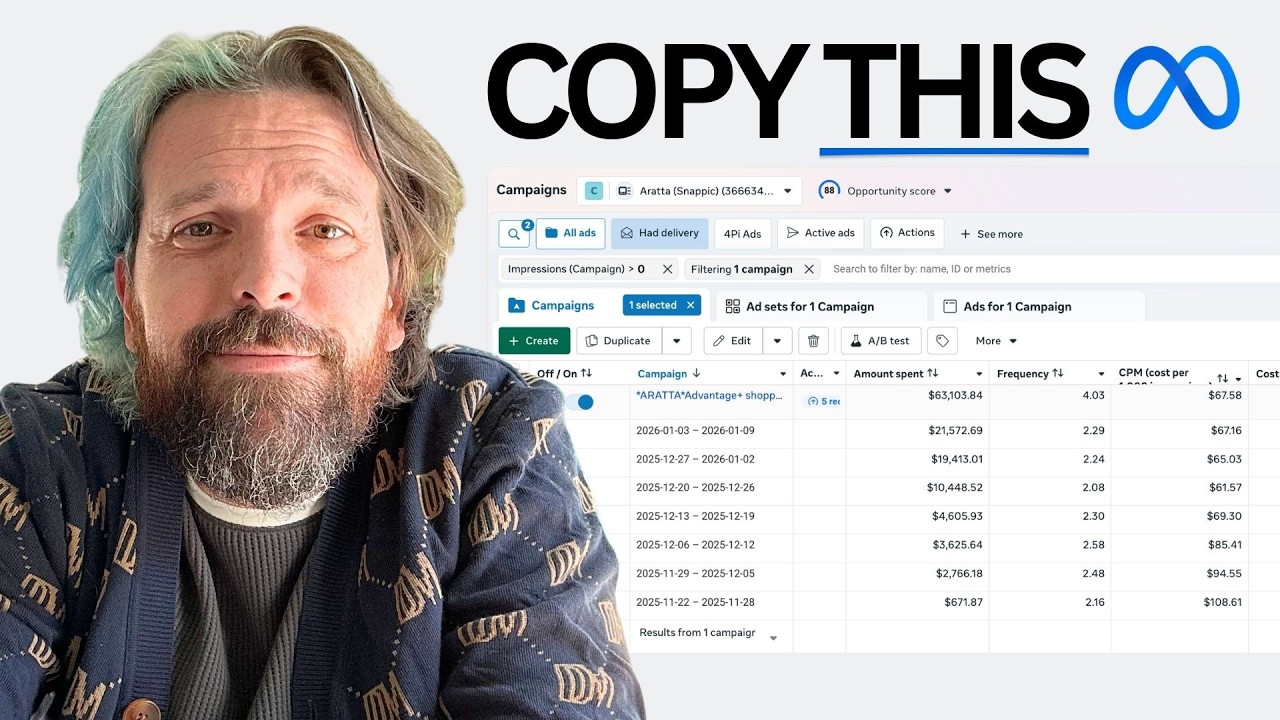The image size is (1280, 720).
Task: Click the Opportunity score 88 circle
Action: [x=829, y=190]
